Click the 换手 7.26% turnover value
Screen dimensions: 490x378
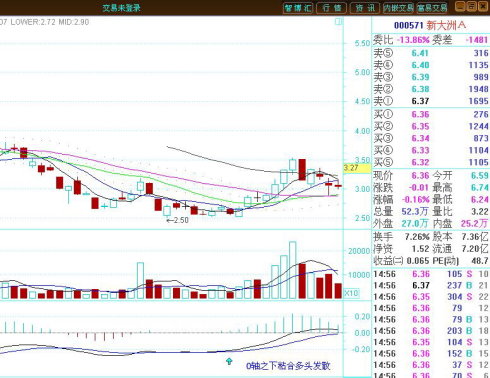417,237
